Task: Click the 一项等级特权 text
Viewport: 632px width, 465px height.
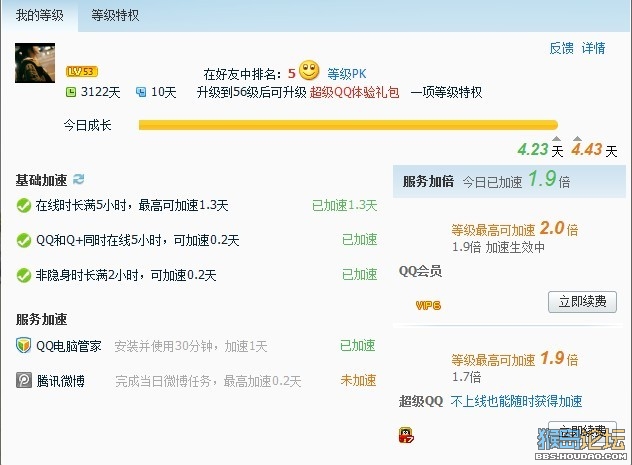Action: [446, 92]
